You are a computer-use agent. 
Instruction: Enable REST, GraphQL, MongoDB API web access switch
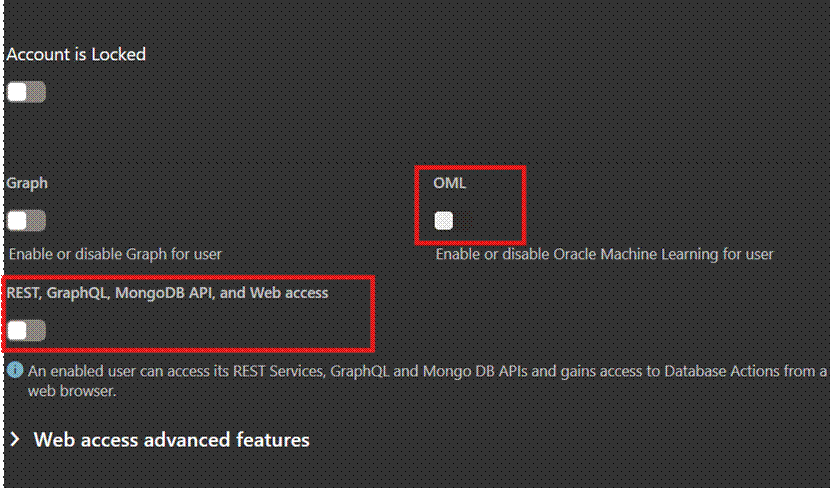pos(26,330)
